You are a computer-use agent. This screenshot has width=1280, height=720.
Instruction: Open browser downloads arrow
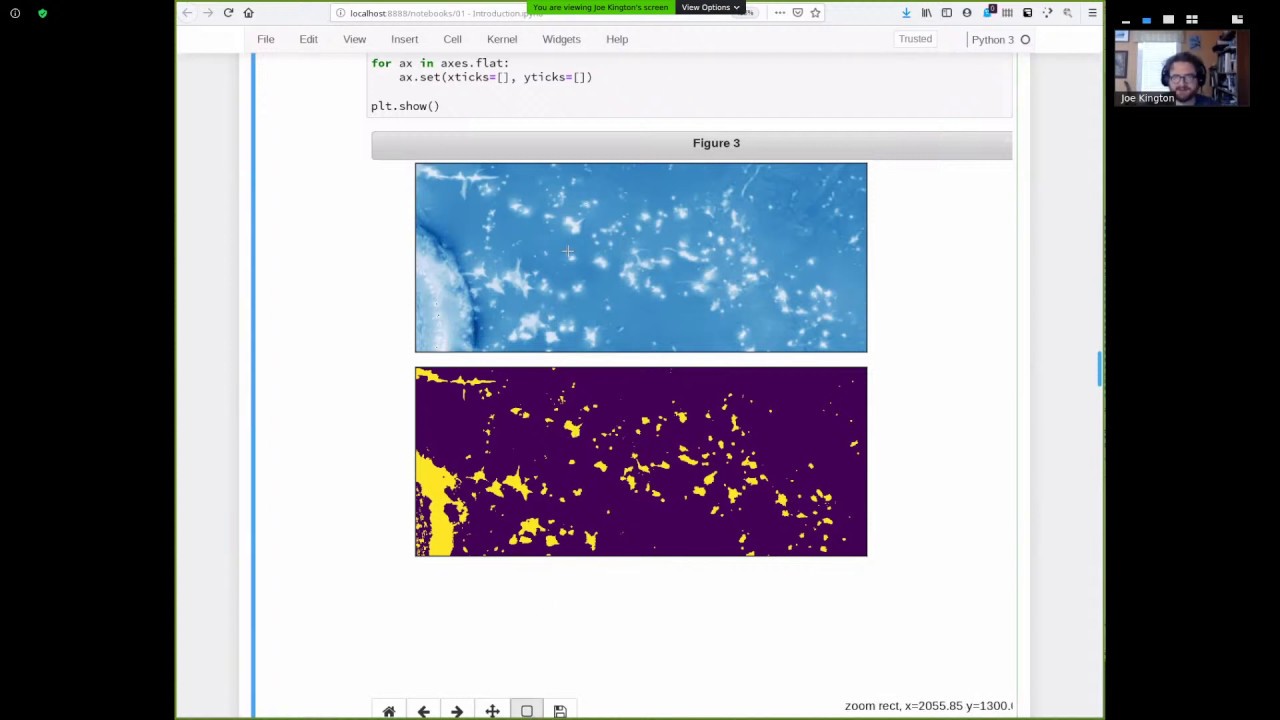coord(906,13)
